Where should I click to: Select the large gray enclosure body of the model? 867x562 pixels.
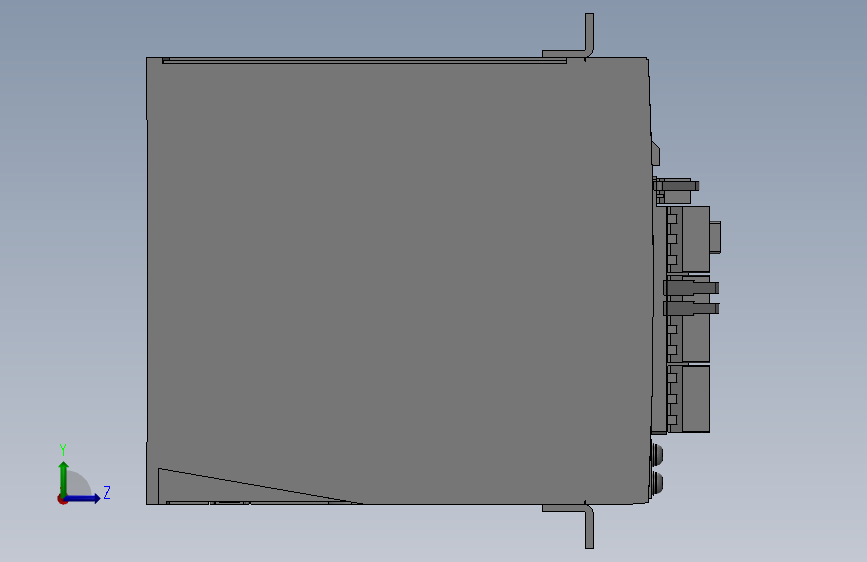[x=397, y=280]
